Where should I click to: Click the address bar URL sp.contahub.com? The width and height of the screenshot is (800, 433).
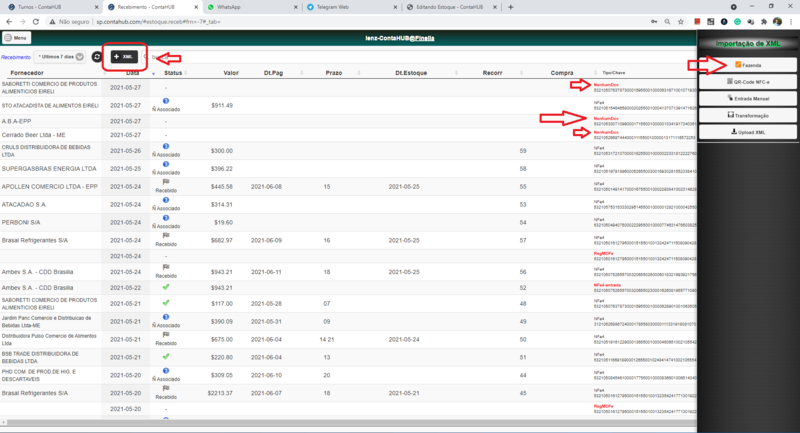point(158,22)
